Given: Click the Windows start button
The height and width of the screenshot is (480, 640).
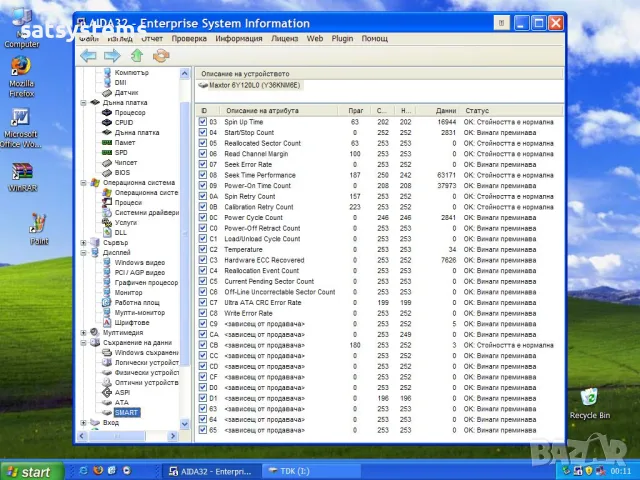Looking at the screenshot, I should click(32, 471).
